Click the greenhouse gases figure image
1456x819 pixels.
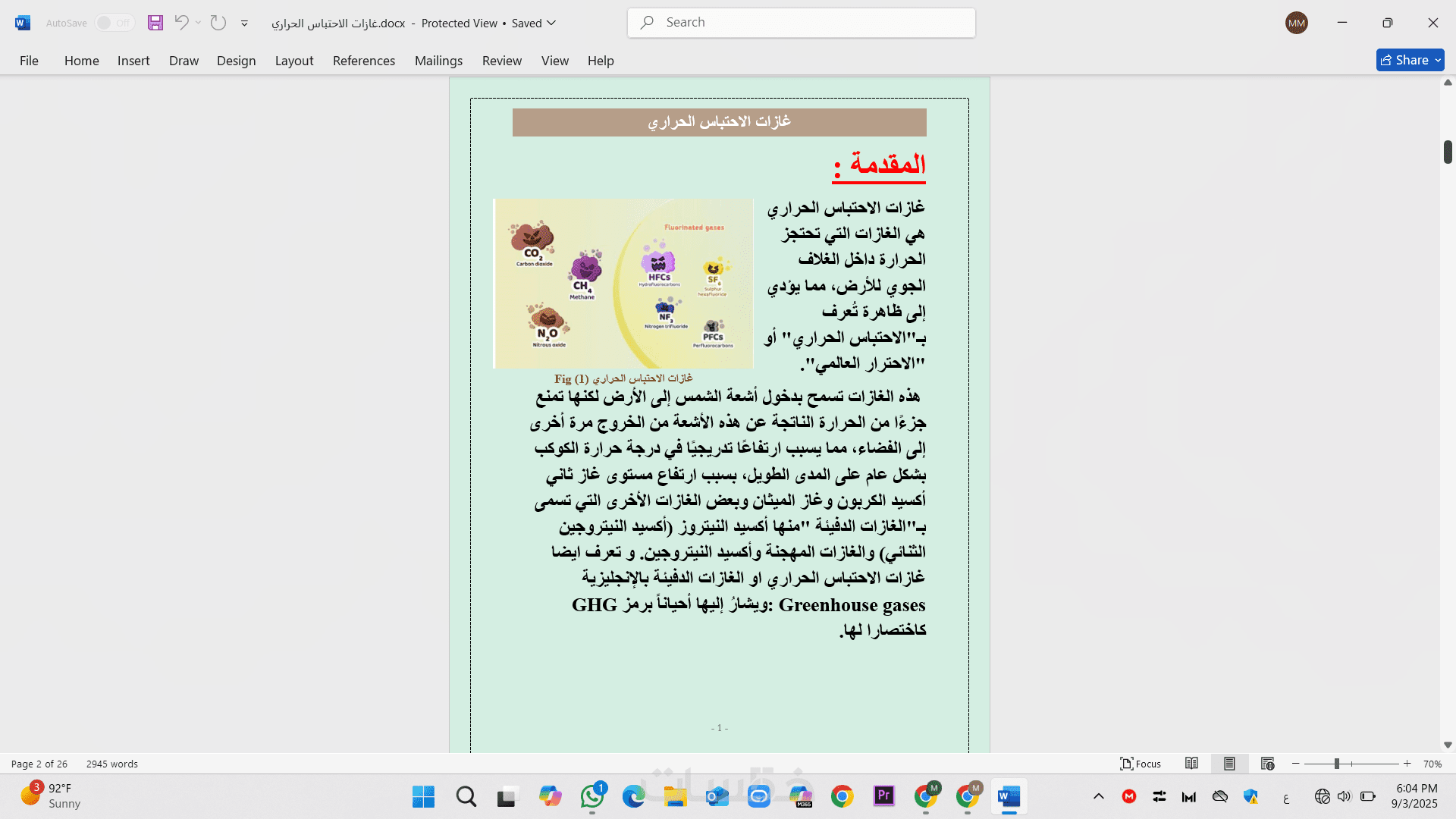click(x=623, y=284)
